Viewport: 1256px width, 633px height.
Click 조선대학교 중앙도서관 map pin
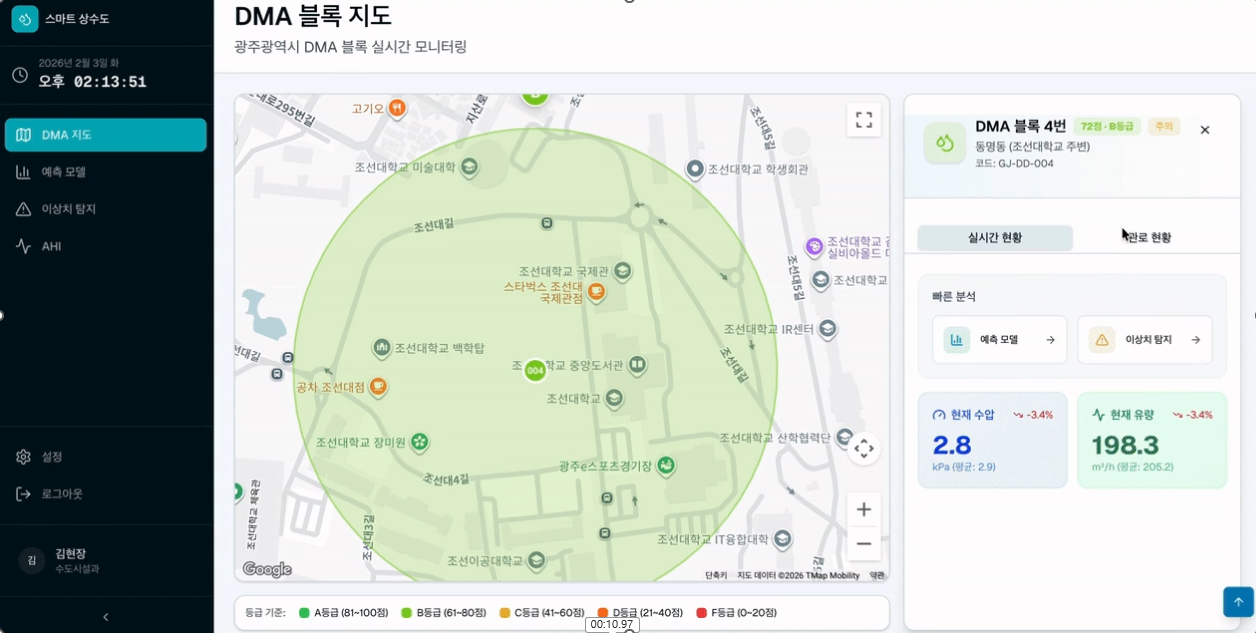pos(636,365)
